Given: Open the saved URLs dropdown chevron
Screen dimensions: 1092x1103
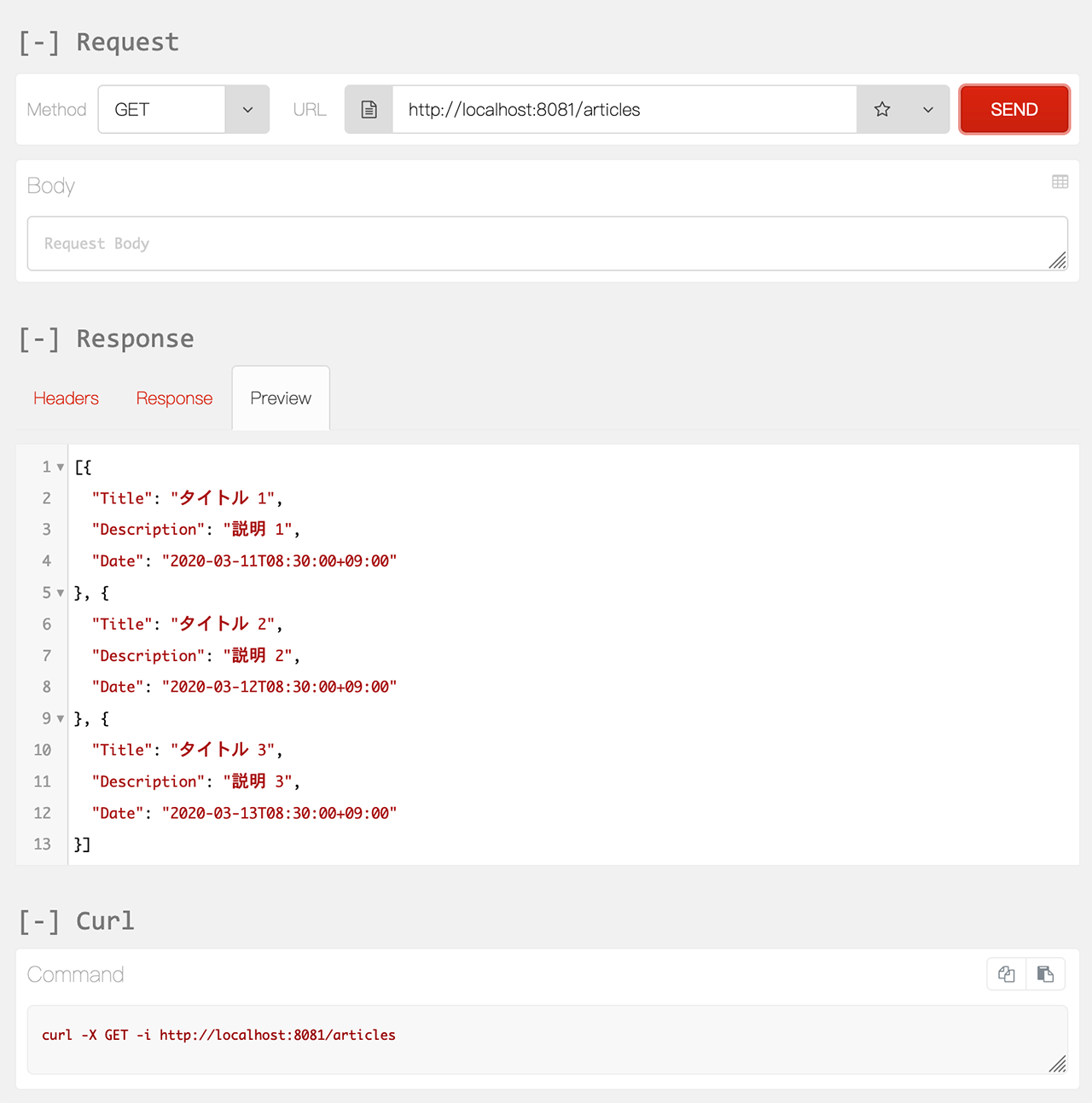Looking at the screenshot, I should pyautogui.click(x=928, y=110).
